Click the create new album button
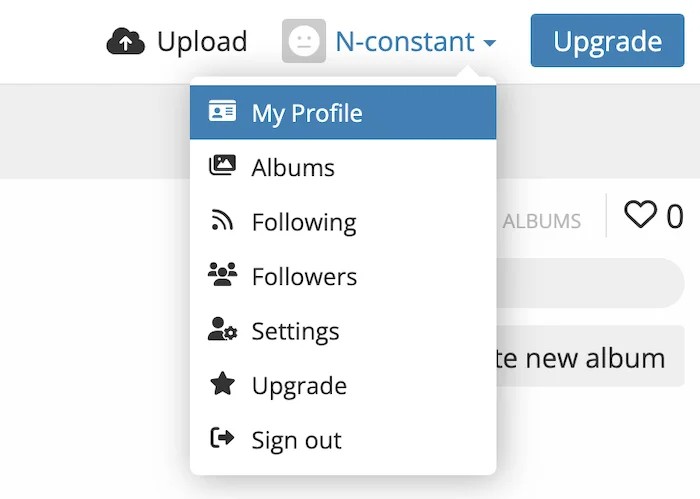This screenshot has height=499, width=700. pos(590,356)
